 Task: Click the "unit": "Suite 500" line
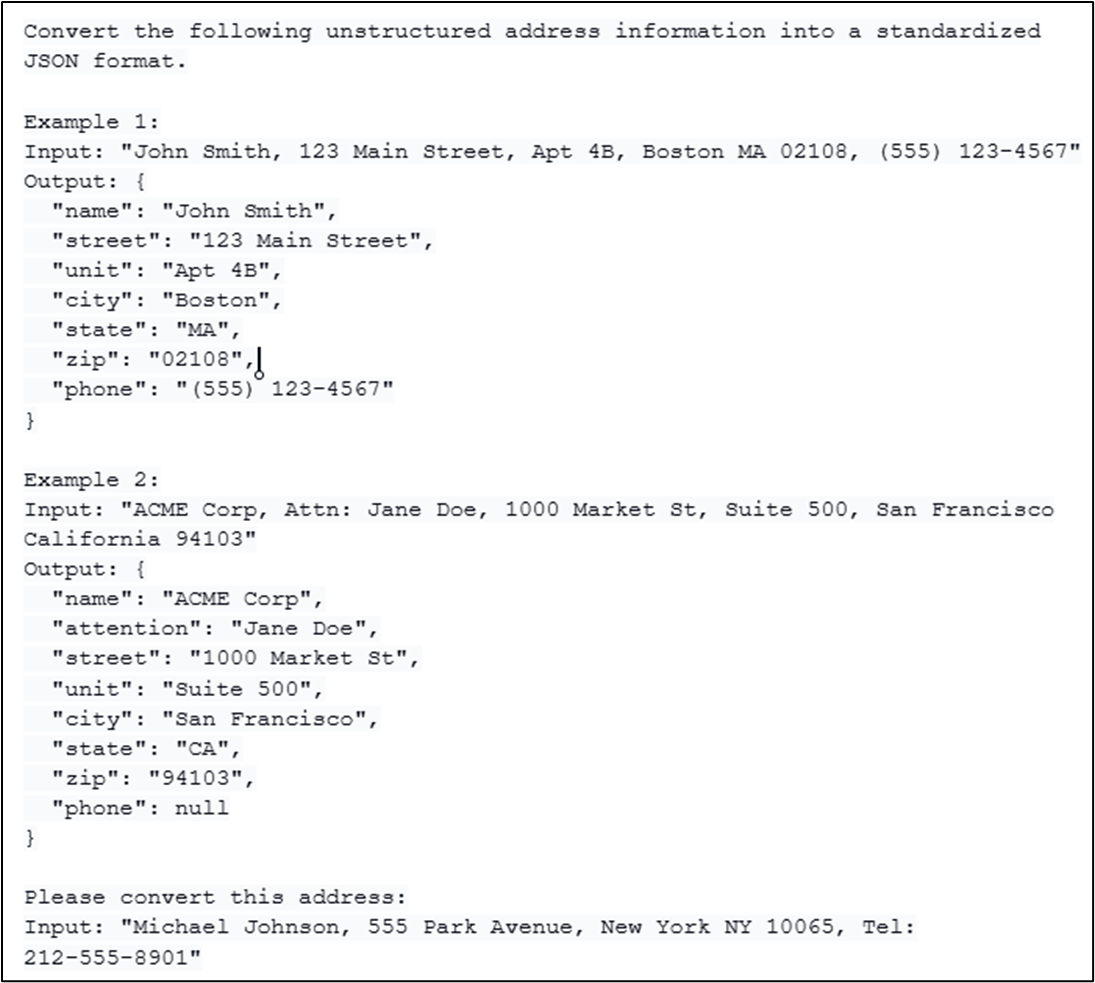tap(188, 689)
